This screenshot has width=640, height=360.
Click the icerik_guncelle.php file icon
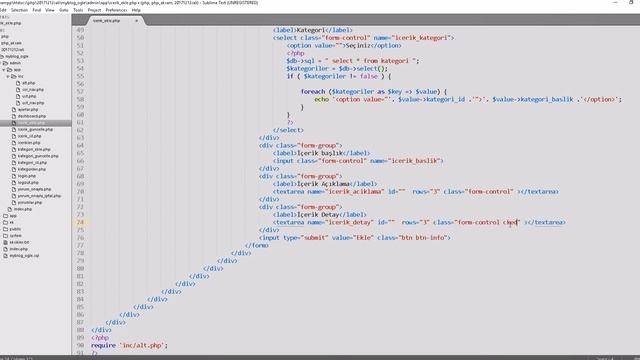(x=14, y=129)
